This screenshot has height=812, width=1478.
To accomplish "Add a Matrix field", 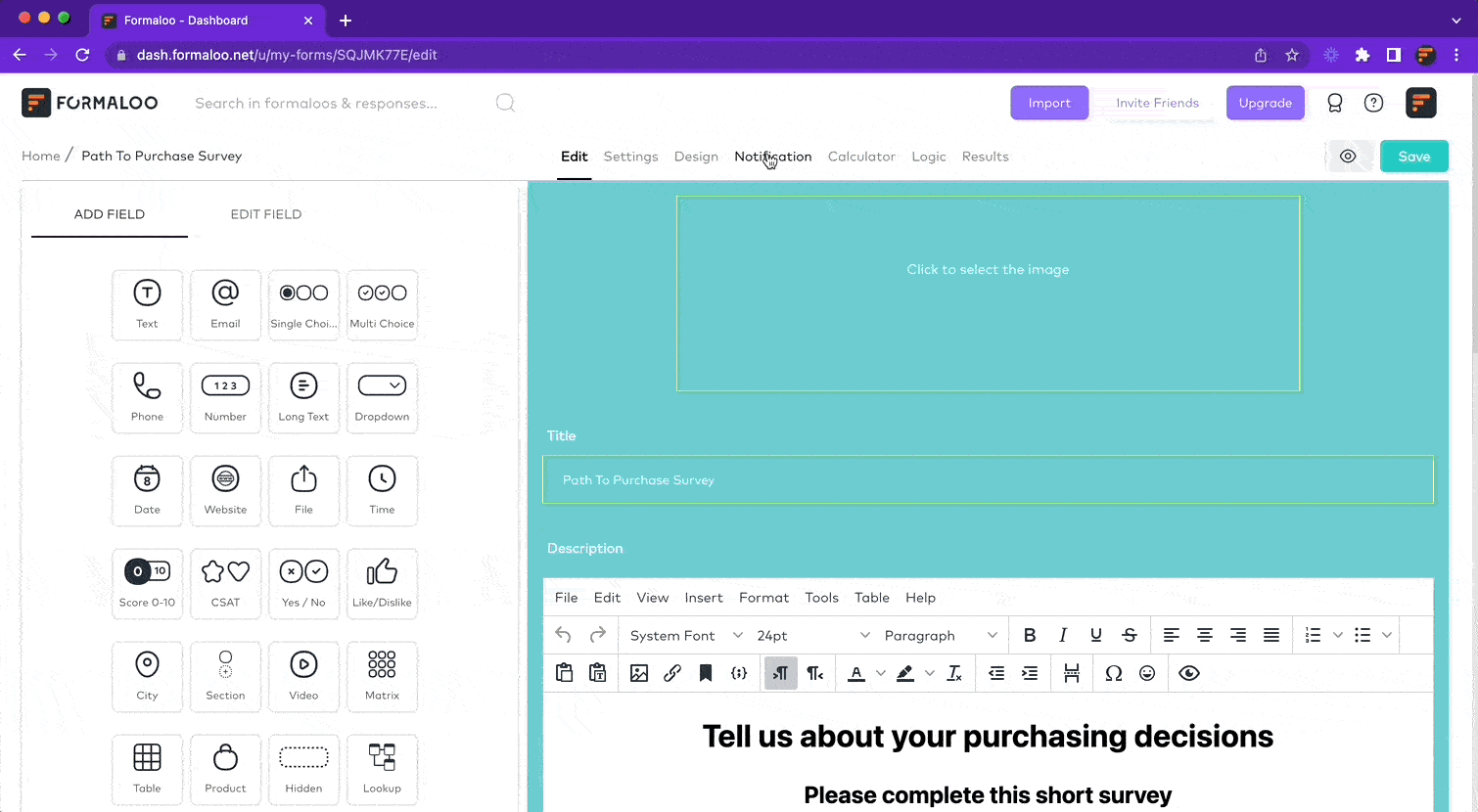I will (x=382, y=676).
